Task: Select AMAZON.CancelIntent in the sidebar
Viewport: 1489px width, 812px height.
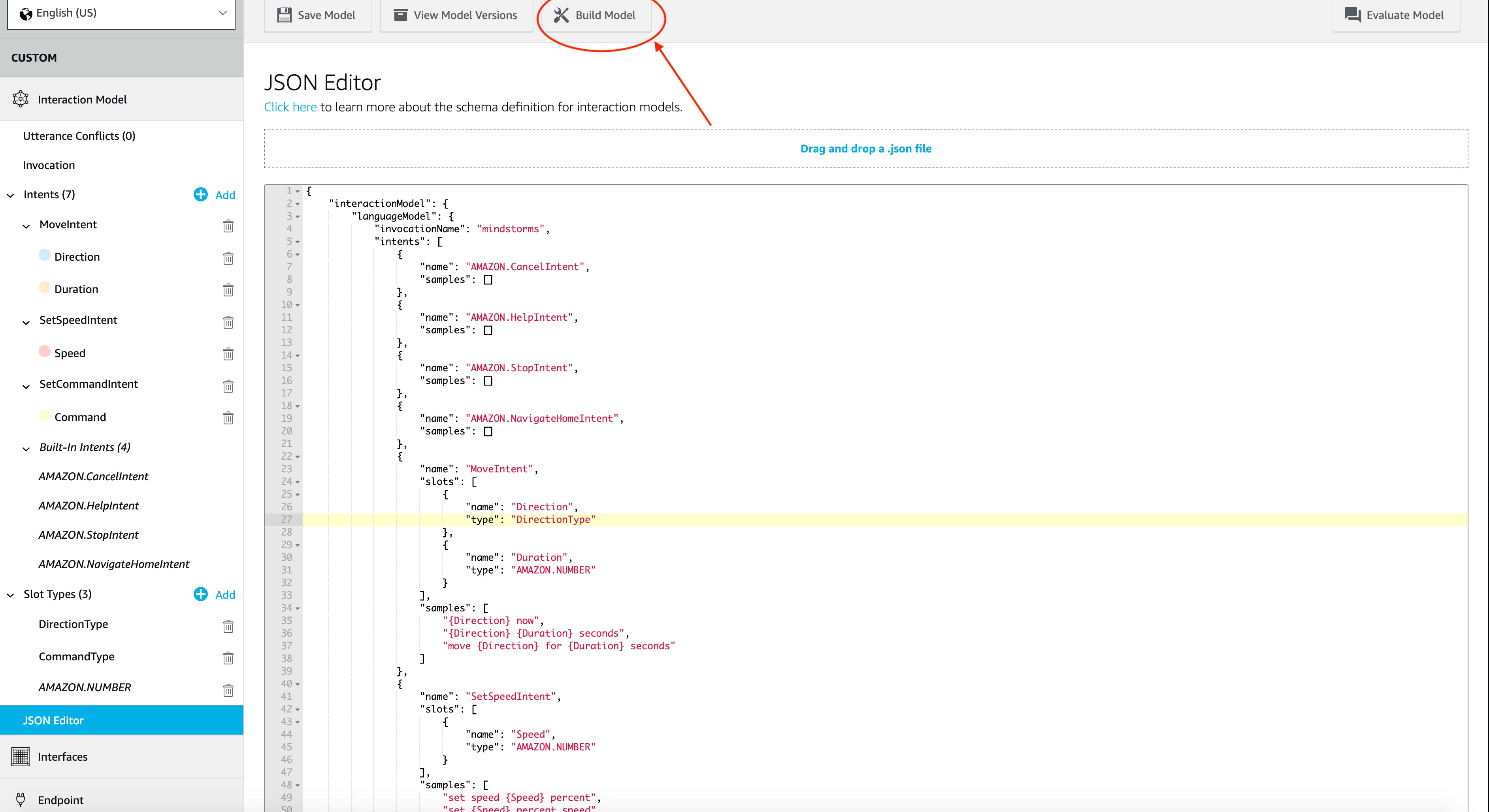Action: (94, 476)
